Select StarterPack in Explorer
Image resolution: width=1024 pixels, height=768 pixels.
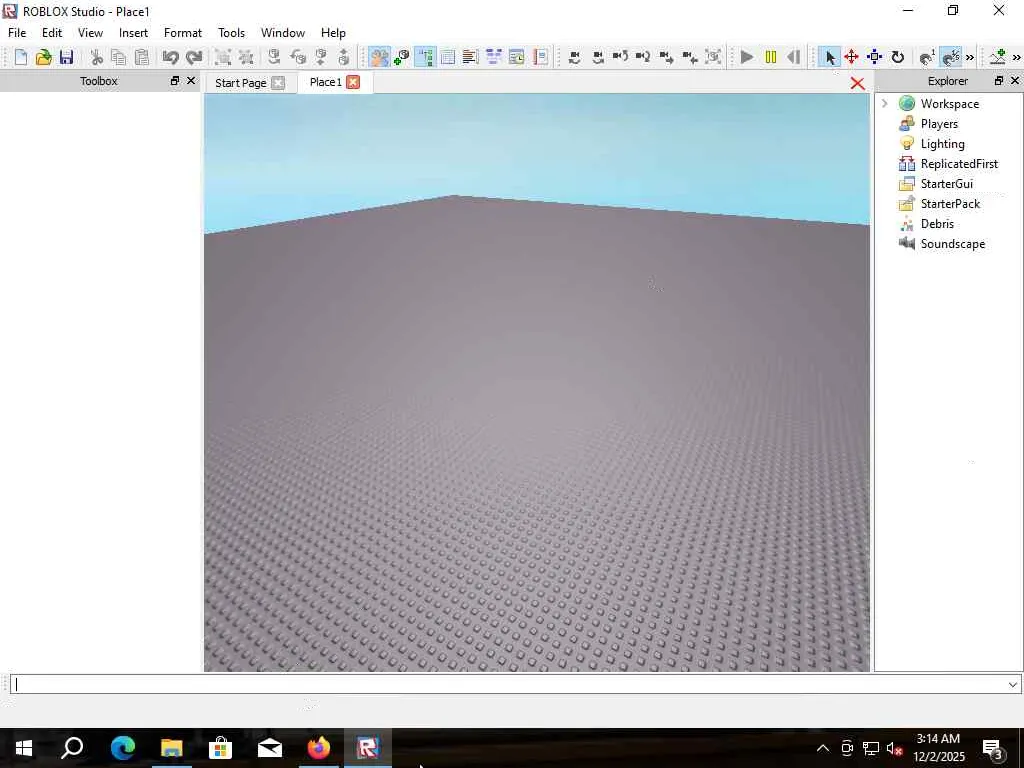click(950, 204)
